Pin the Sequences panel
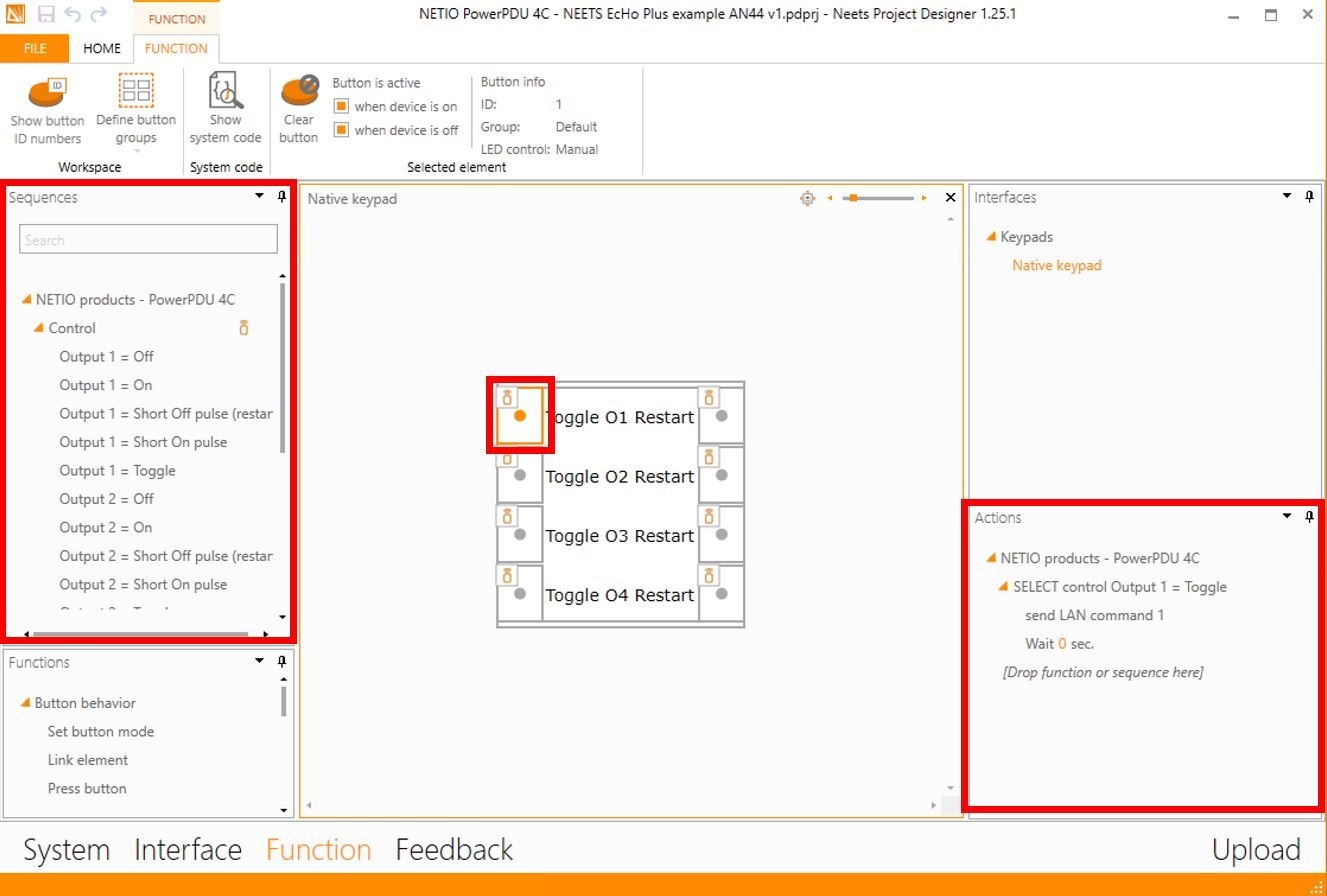The width and height of the screenshot is (1327, 896). [x=282, y=196]
